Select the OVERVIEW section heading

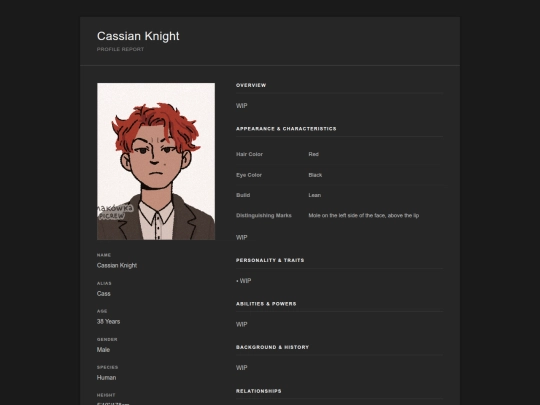[x=251, y=85]
